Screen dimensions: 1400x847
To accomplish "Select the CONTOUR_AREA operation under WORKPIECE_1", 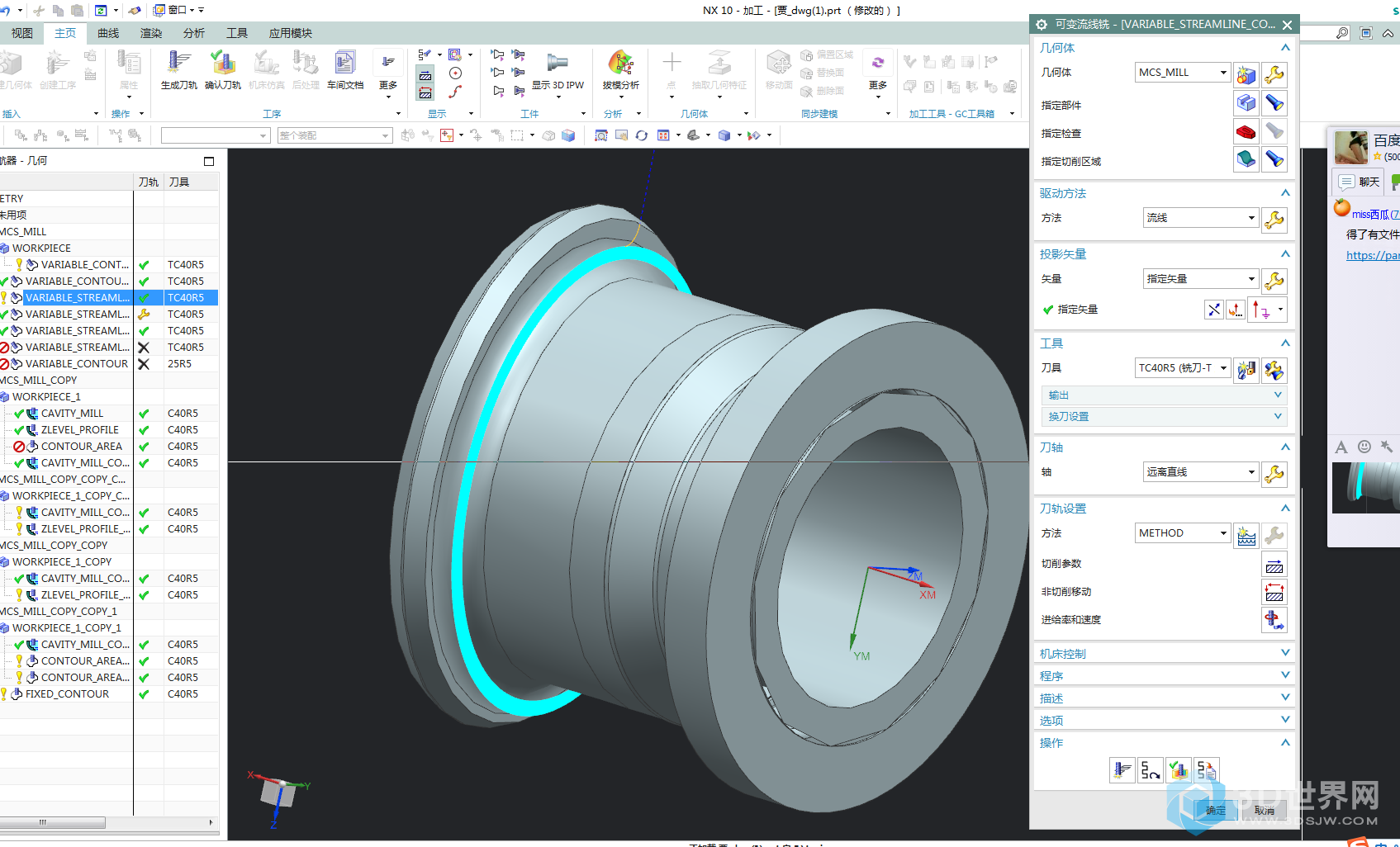I will click(x=82, y=446).
